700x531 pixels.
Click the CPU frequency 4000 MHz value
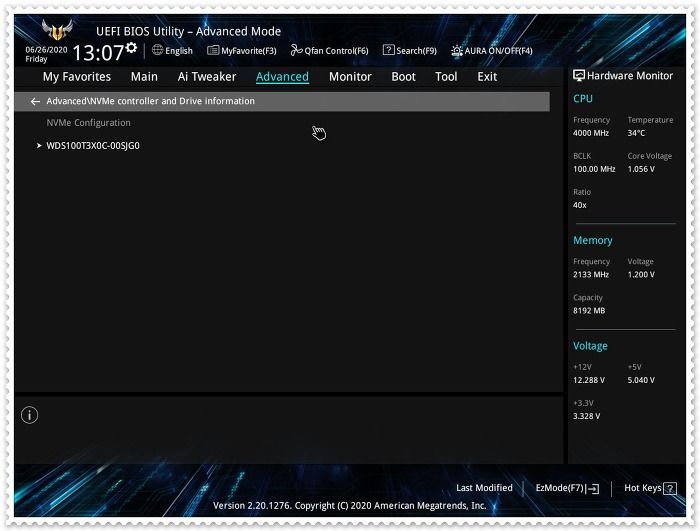click(591, 133)
